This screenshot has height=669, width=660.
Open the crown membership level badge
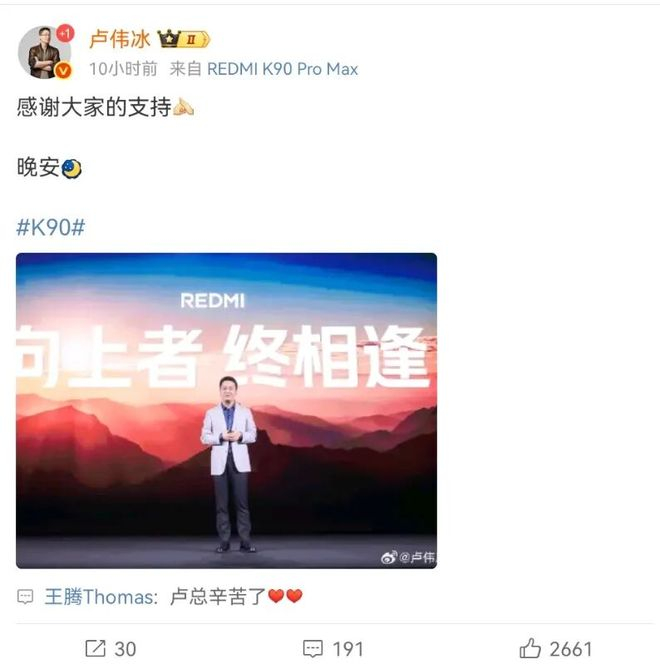coord(184,39)
